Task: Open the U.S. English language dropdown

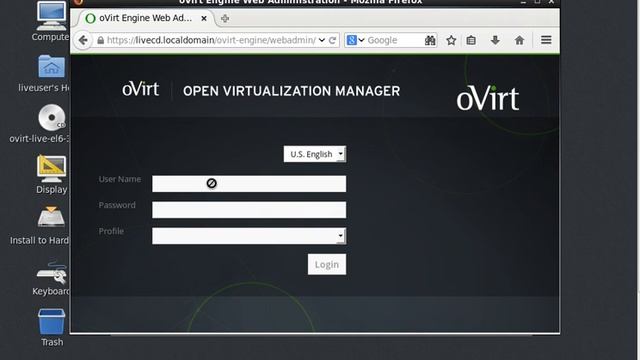Action: [x=315, y=154]
